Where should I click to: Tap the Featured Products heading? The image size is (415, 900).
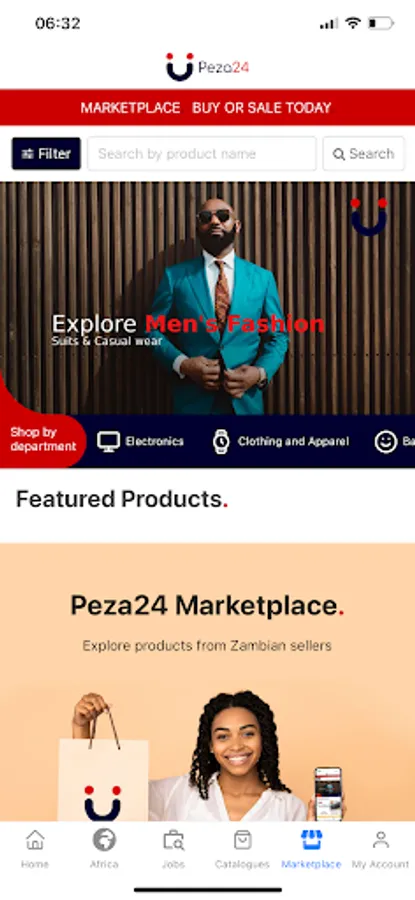coord(122,499)
